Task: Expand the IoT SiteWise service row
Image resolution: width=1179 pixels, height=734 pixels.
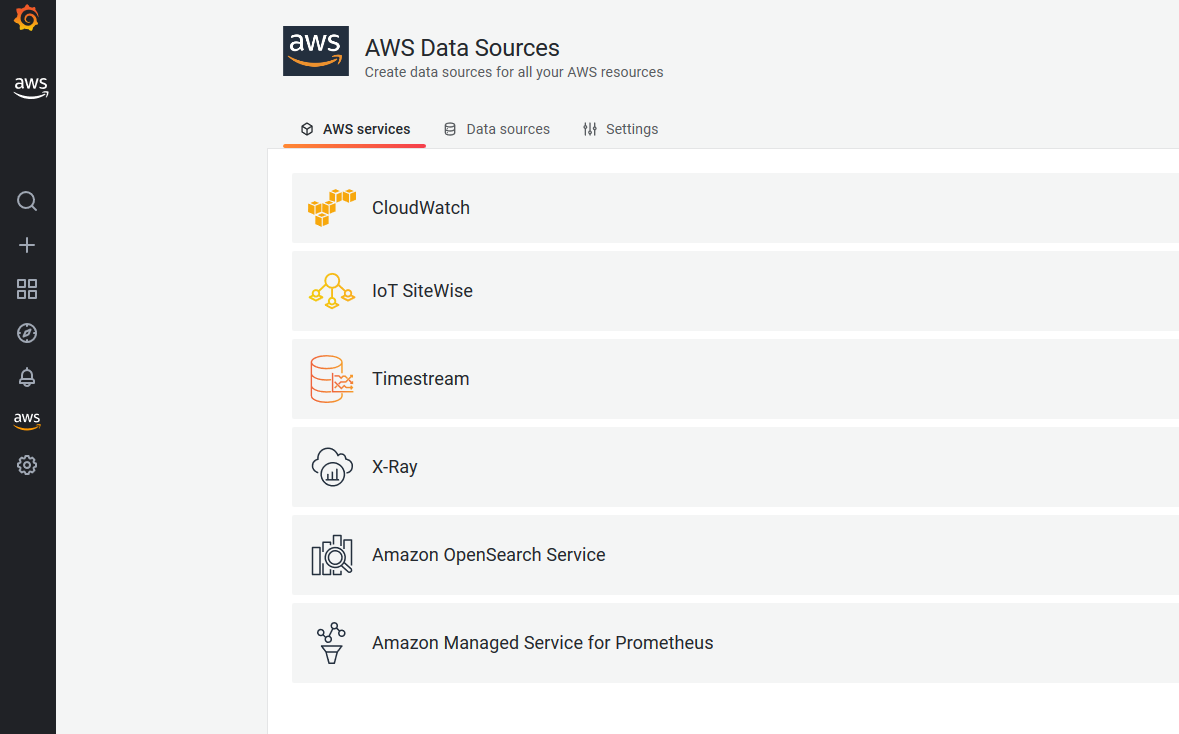Action: [735, 291]
